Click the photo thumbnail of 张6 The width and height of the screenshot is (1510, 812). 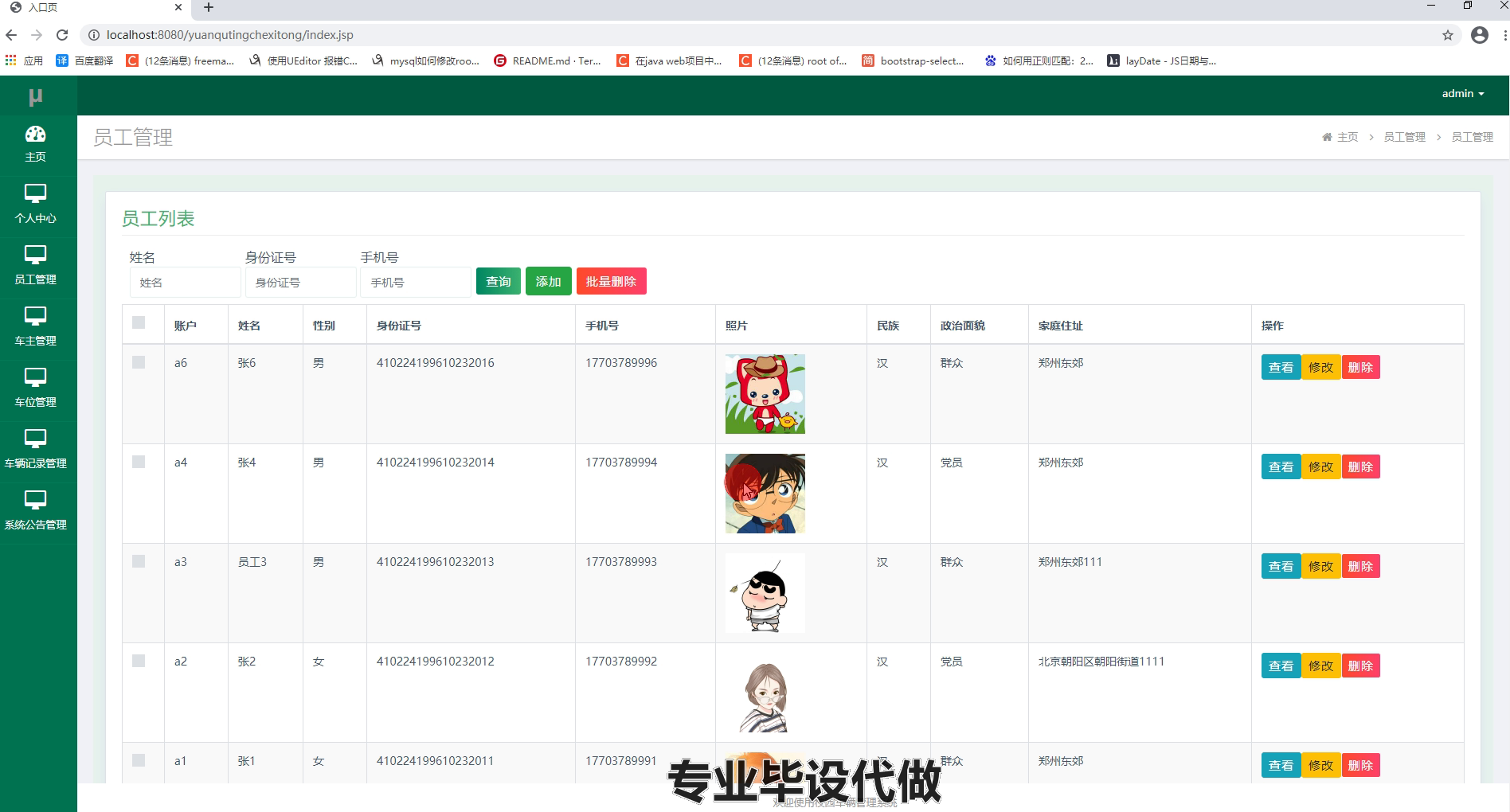click(x=765, y=394)
